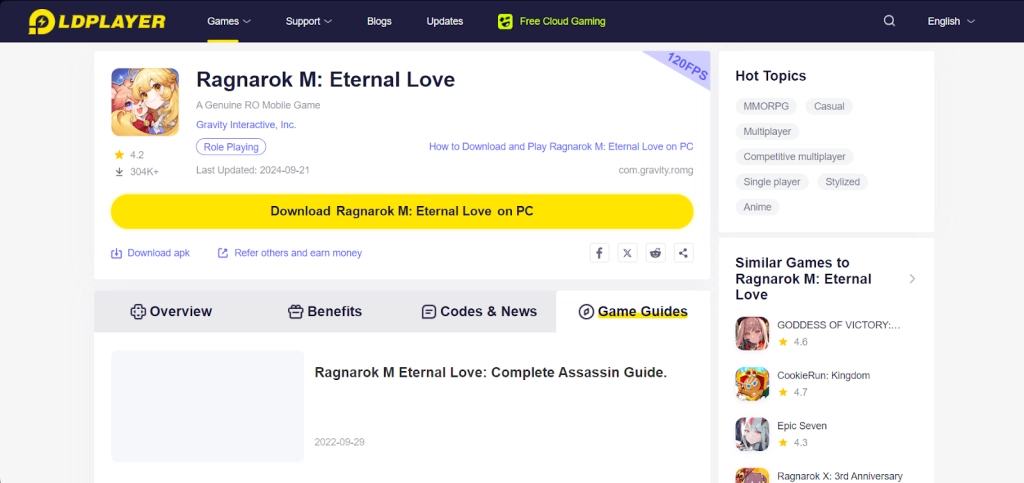
Task: Open the English language selector
Action: click(950, 21)
